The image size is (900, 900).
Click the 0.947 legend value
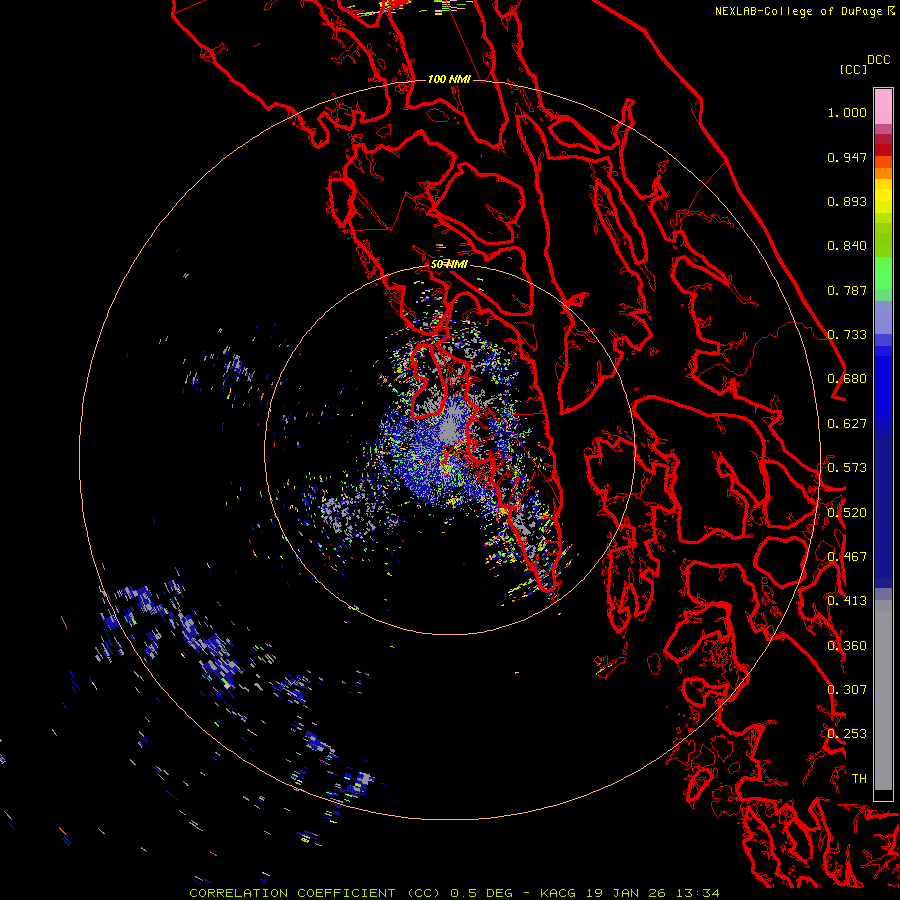click(847, 157)
